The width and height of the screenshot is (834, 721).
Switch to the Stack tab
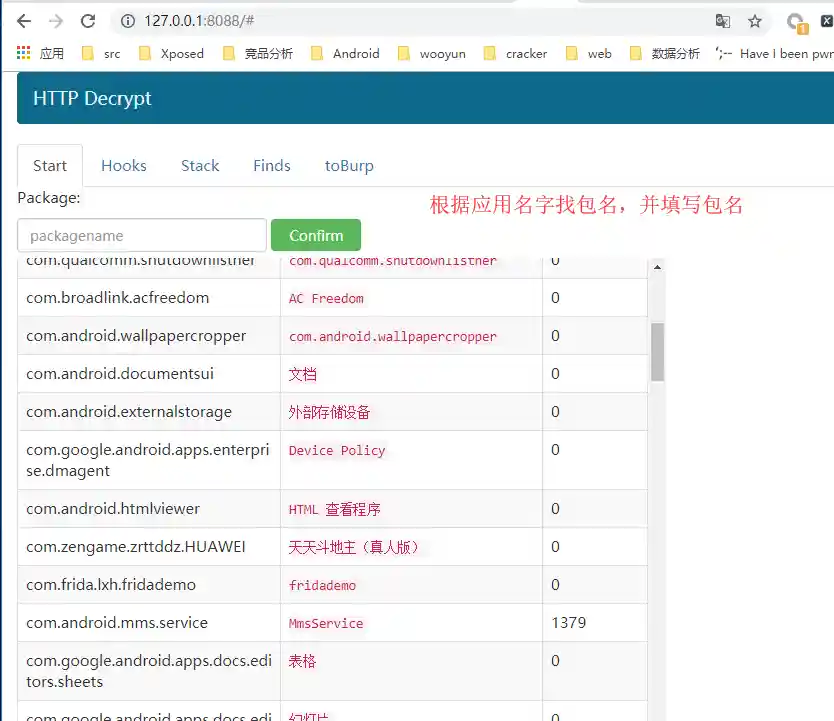[200, 166]
